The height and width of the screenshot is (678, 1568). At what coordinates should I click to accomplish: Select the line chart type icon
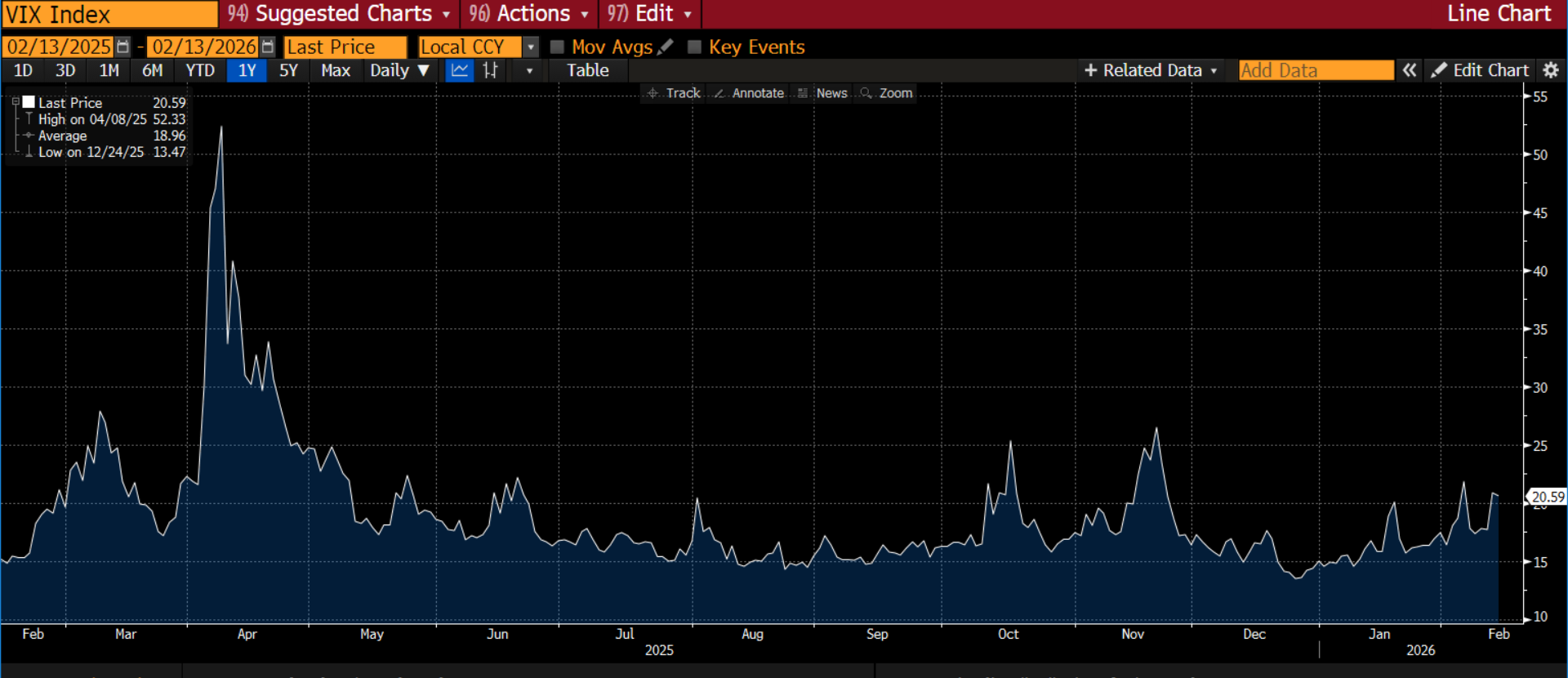tap(460, 70)
